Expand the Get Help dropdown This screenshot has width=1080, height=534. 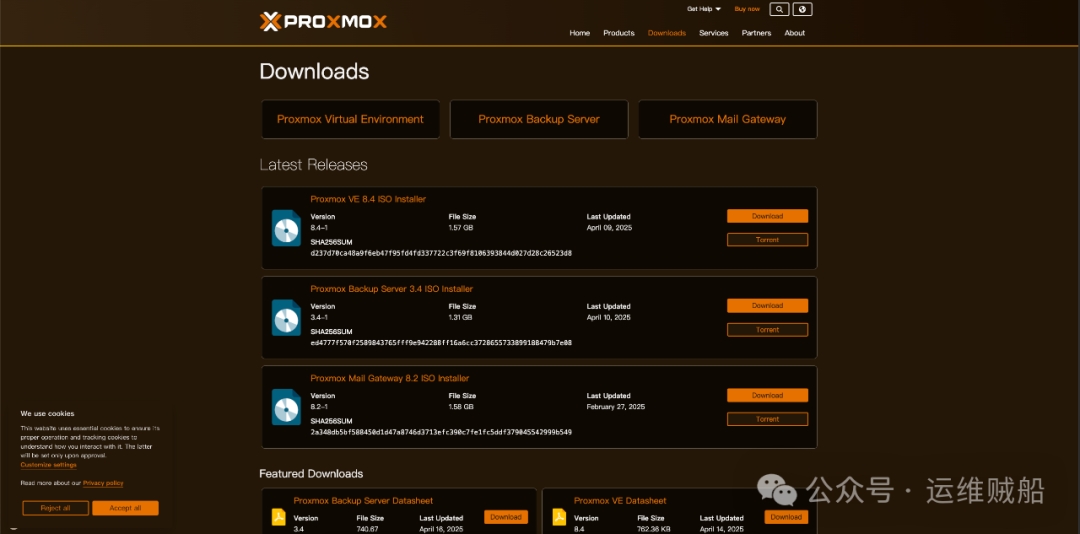(x=704, y=9)
